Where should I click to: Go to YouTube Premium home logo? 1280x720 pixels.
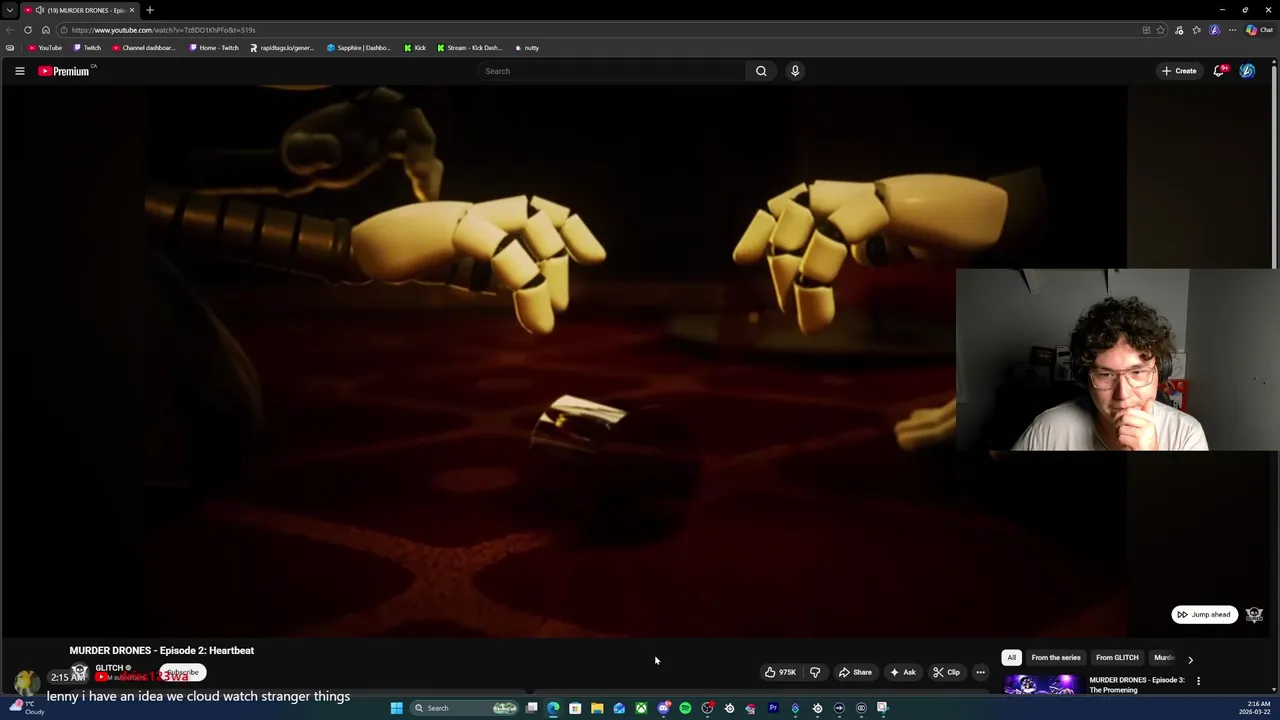(x=66, y=71)
